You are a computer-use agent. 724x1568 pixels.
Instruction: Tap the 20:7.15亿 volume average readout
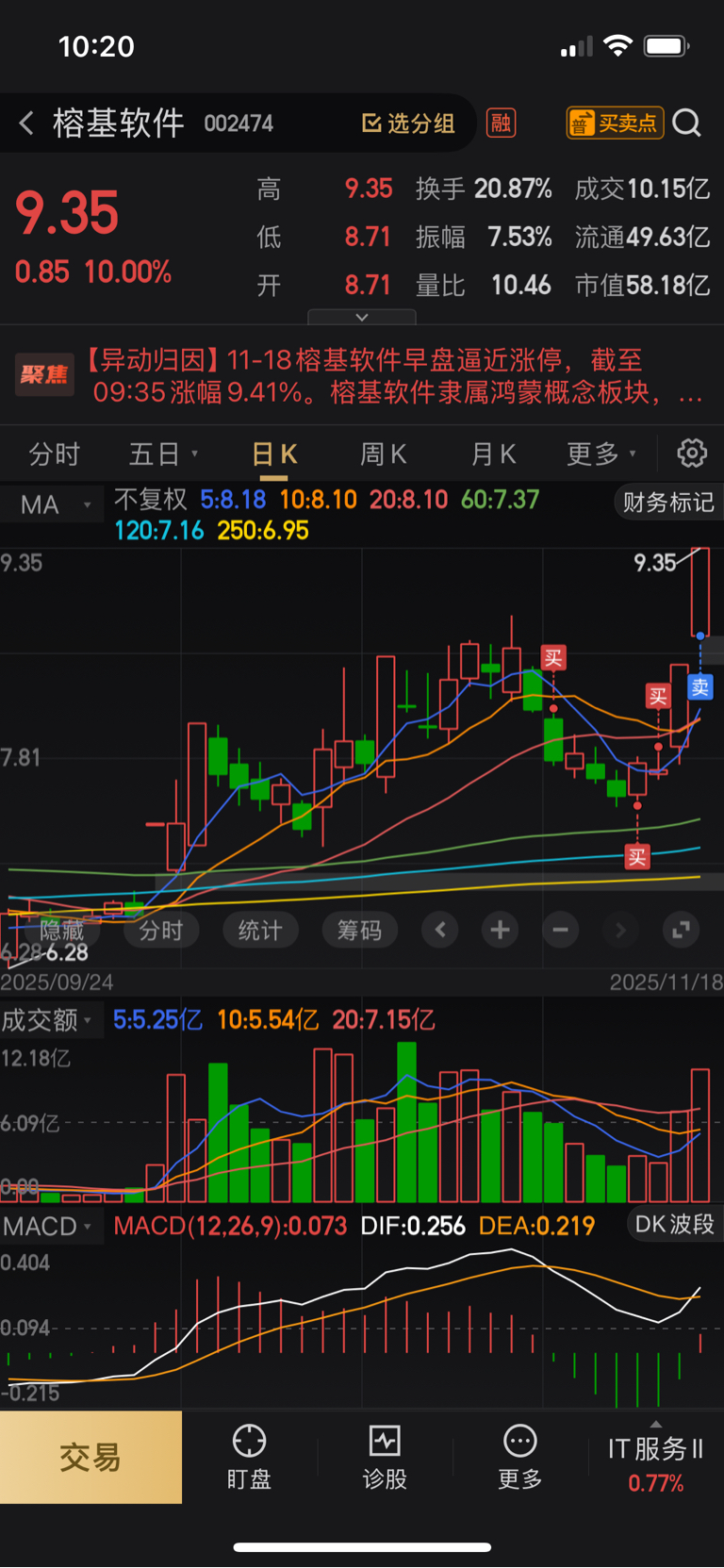tap(384, 1019)
